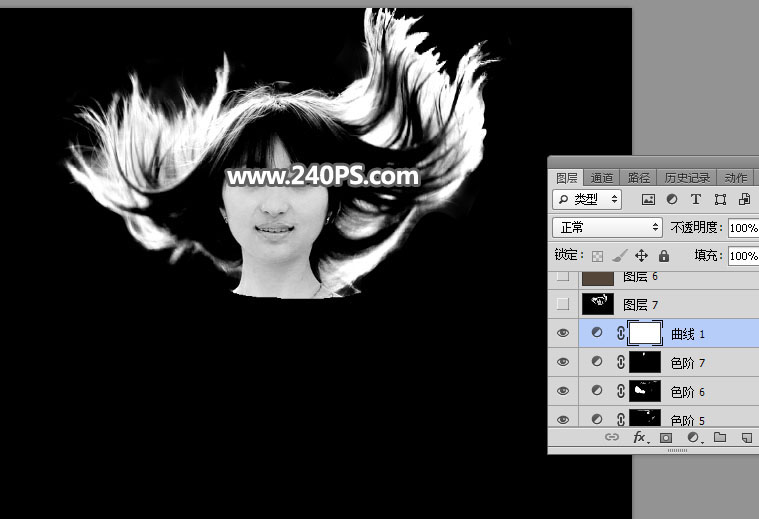Switch to the 通道 tab
The height and width of the screenshot is (519, 759).
pos(602,177)
